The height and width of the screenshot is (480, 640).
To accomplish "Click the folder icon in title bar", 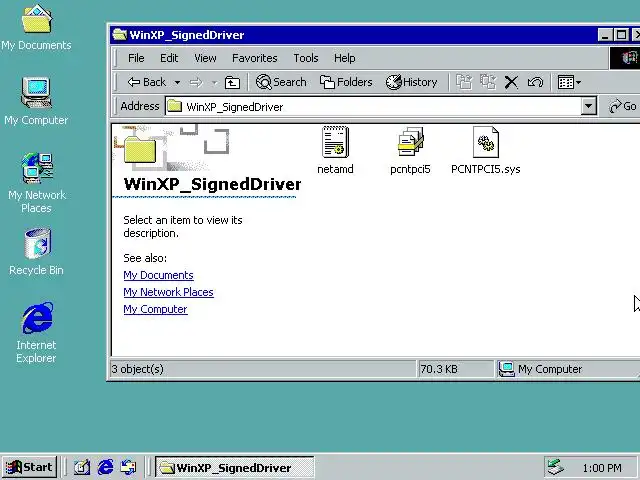I will [120, 35].
